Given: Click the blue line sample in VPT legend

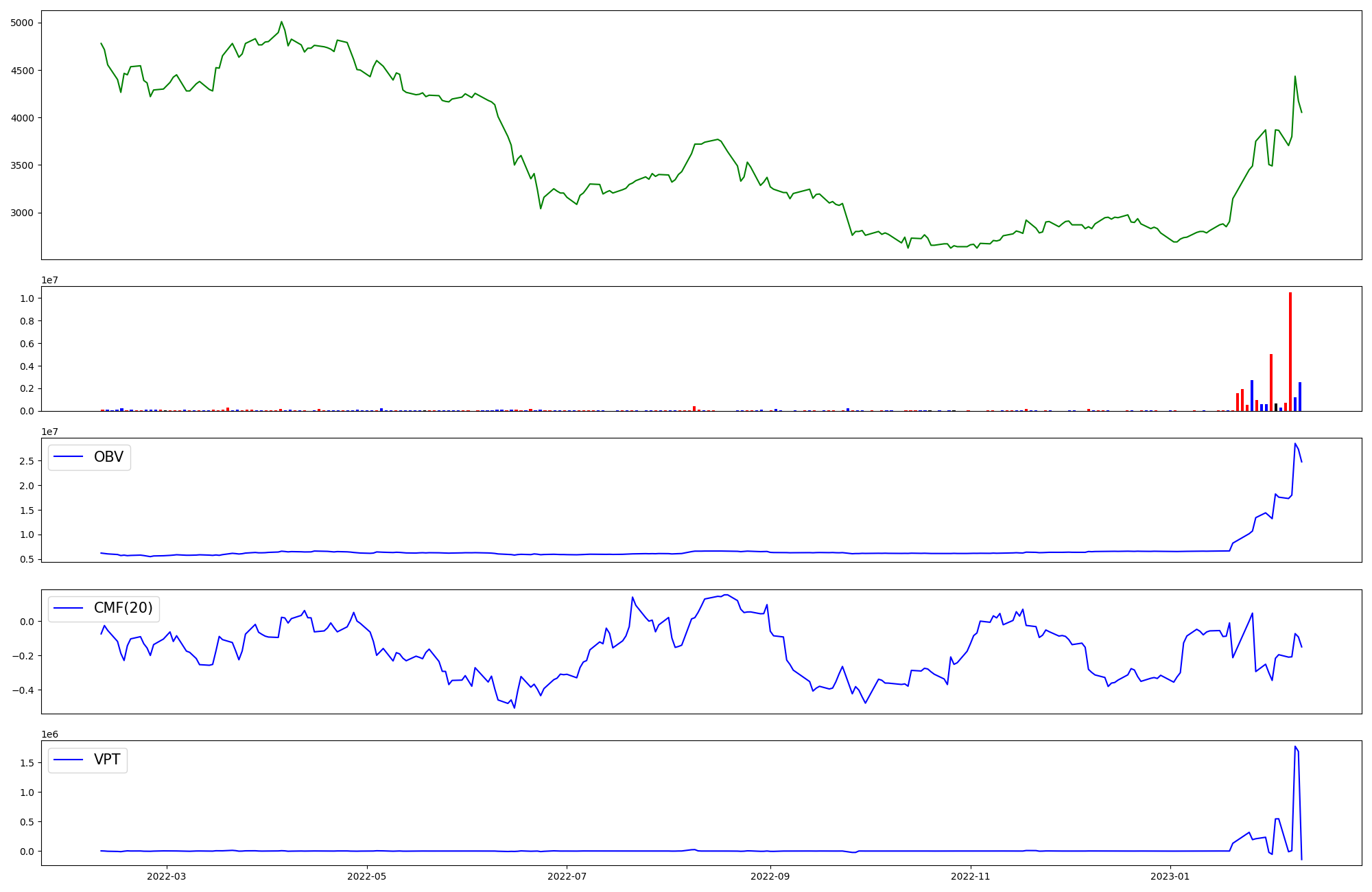Looking at the screenshot, I should [68, 760].
